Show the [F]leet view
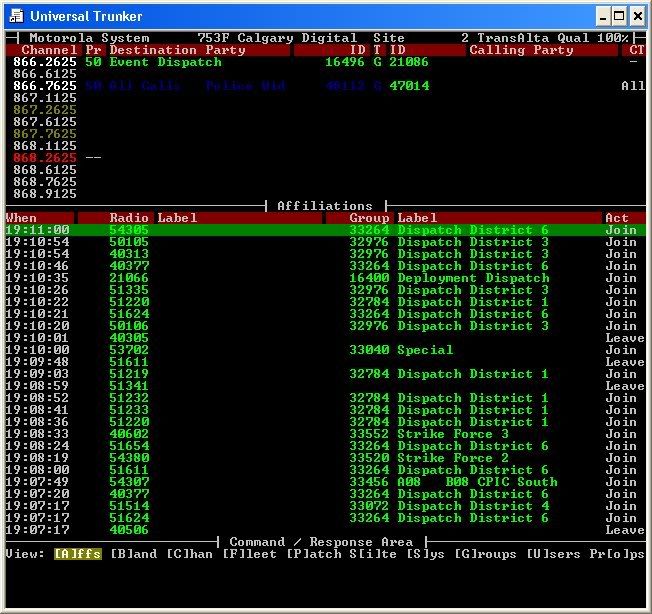The image size is (652, 614). tap(249, 554)
